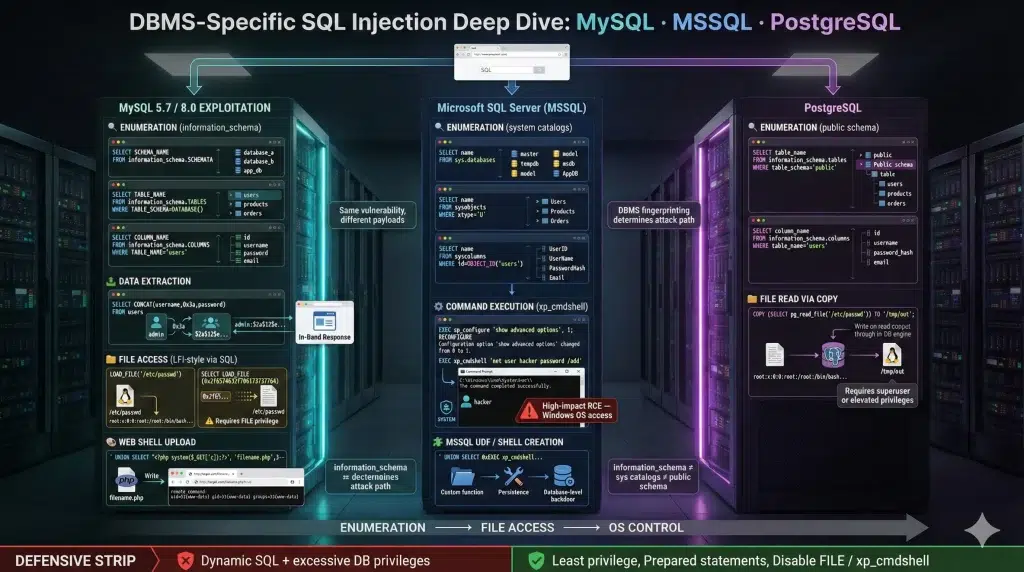
Task: Click the gear icon beside COMMAND EXECUTION
Action: (x=439, y=306)
